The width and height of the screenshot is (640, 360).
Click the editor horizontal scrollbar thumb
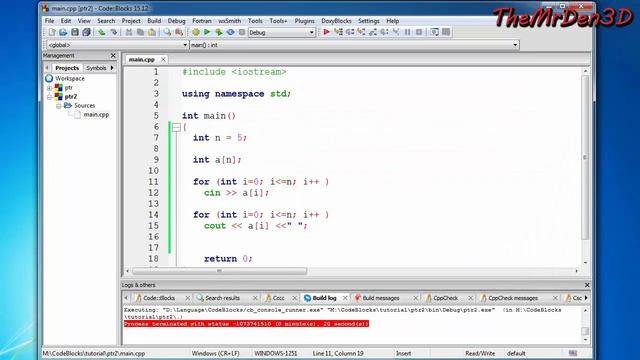pyautogui.click(x=220, y=271)
